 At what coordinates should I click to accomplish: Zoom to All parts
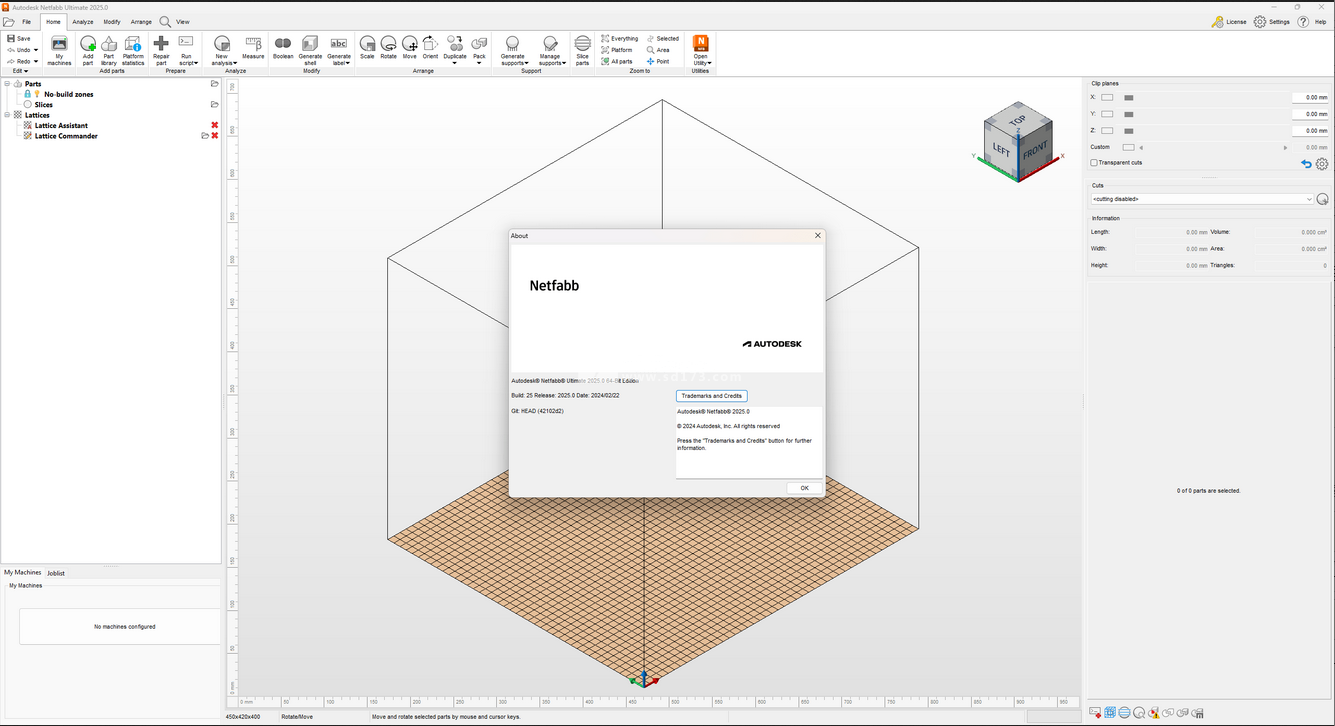616,62
